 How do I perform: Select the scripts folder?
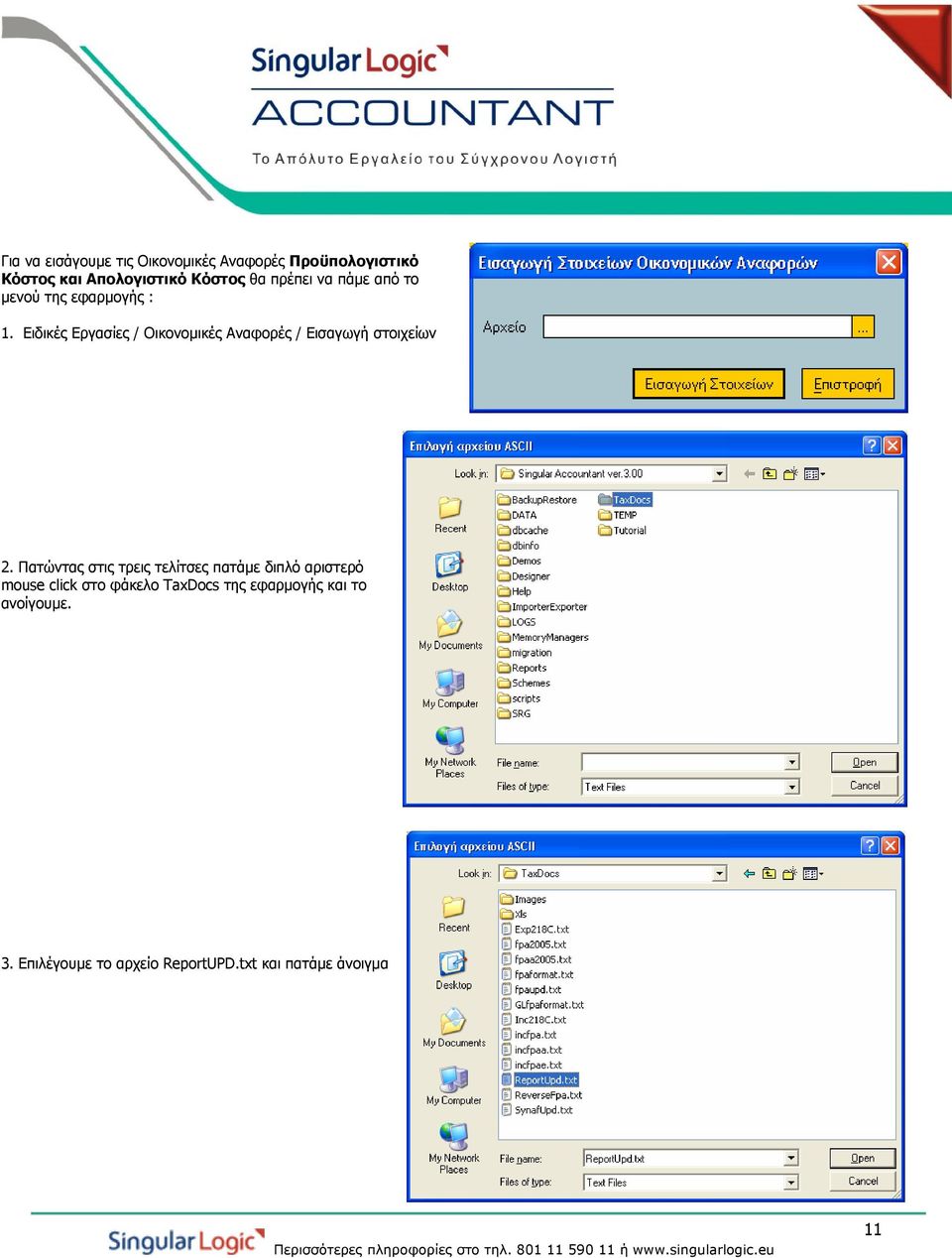520,698
